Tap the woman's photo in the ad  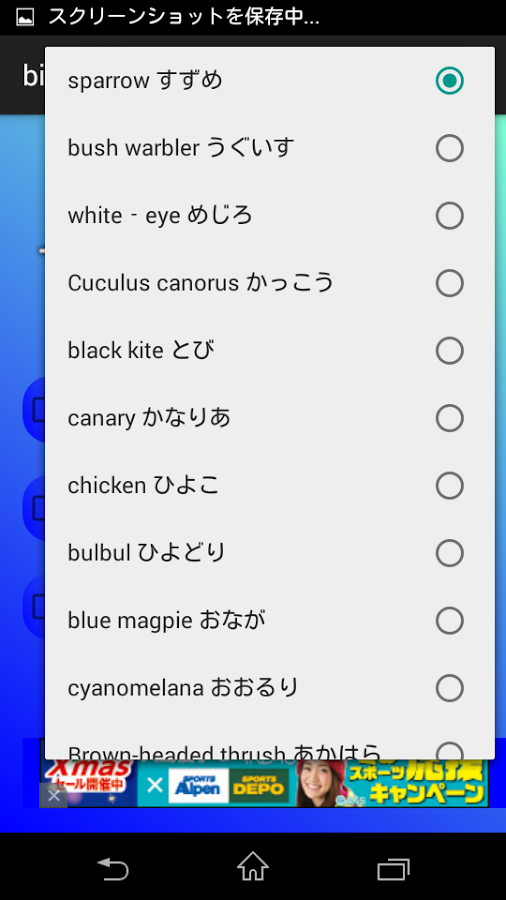320,783
